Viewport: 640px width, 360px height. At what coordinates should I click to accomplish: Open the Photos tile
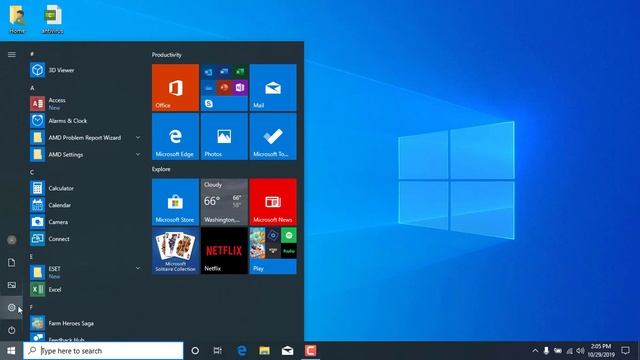[x=224, y=136]
